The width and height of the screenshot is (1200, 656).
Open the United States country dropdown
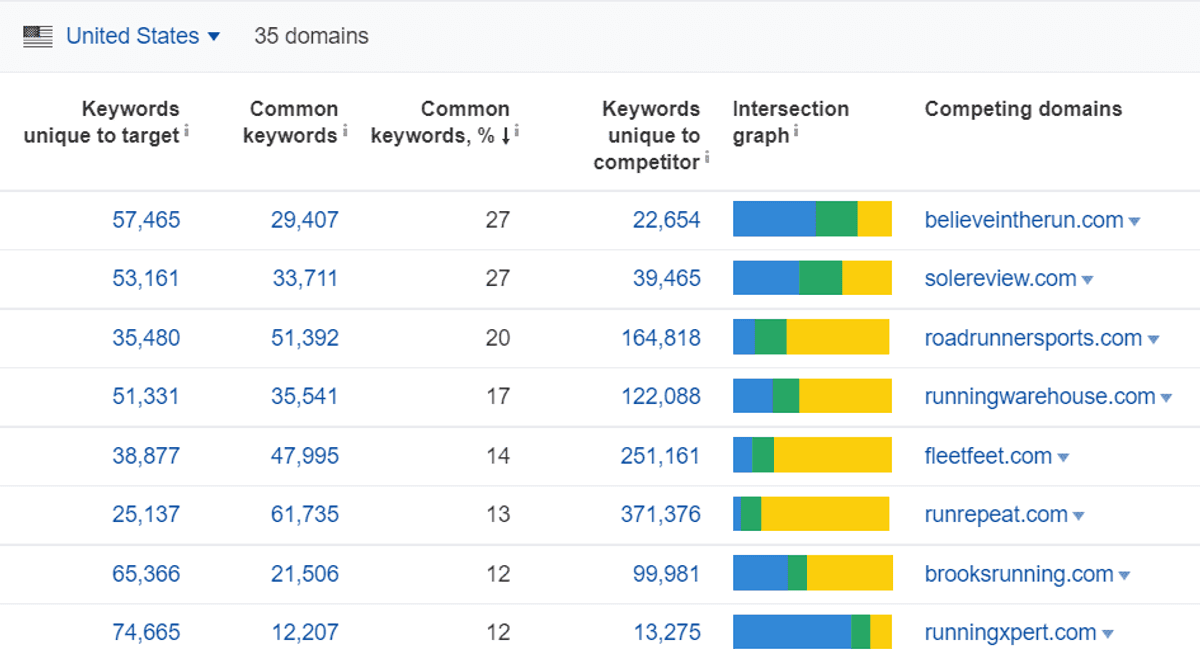tap(143, 36)
